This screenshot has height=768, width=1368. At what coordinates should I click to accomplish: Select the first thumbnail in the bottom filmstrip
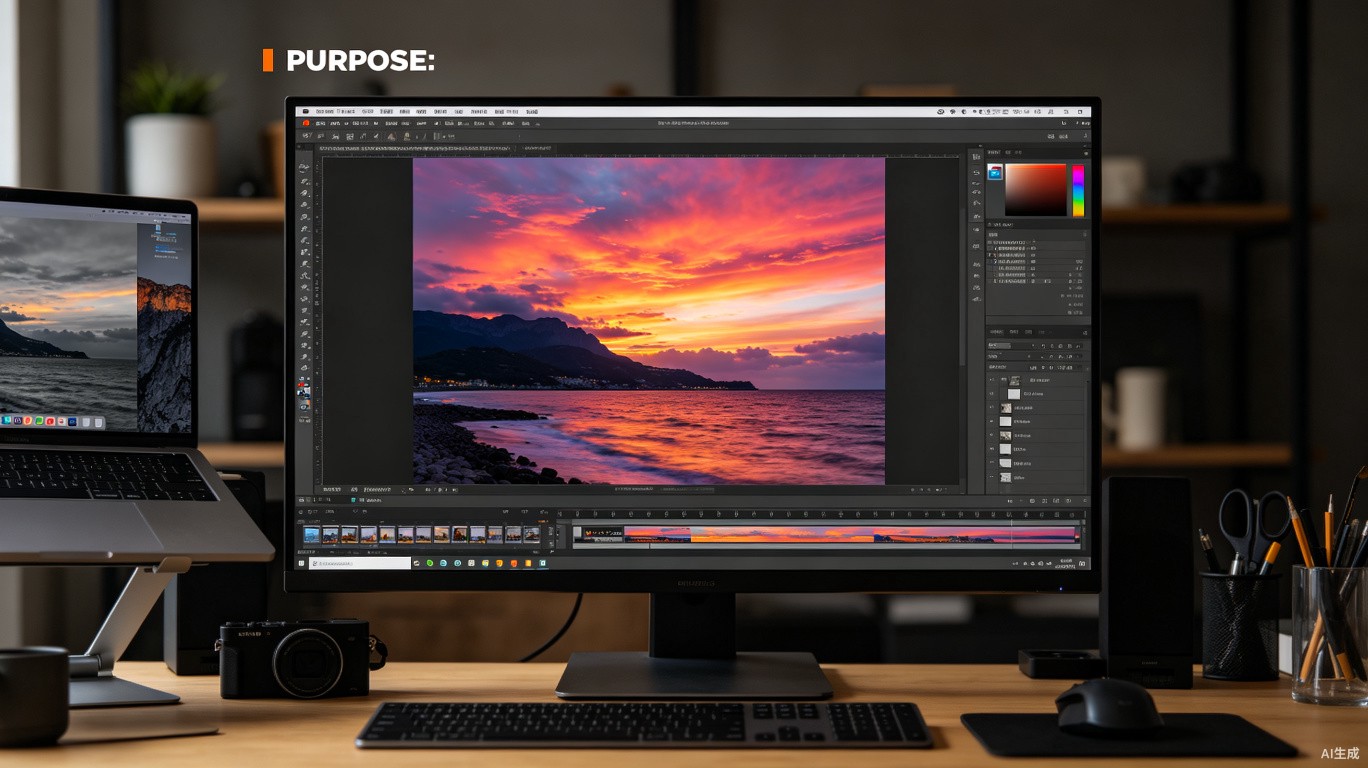[x=312, y=535]
